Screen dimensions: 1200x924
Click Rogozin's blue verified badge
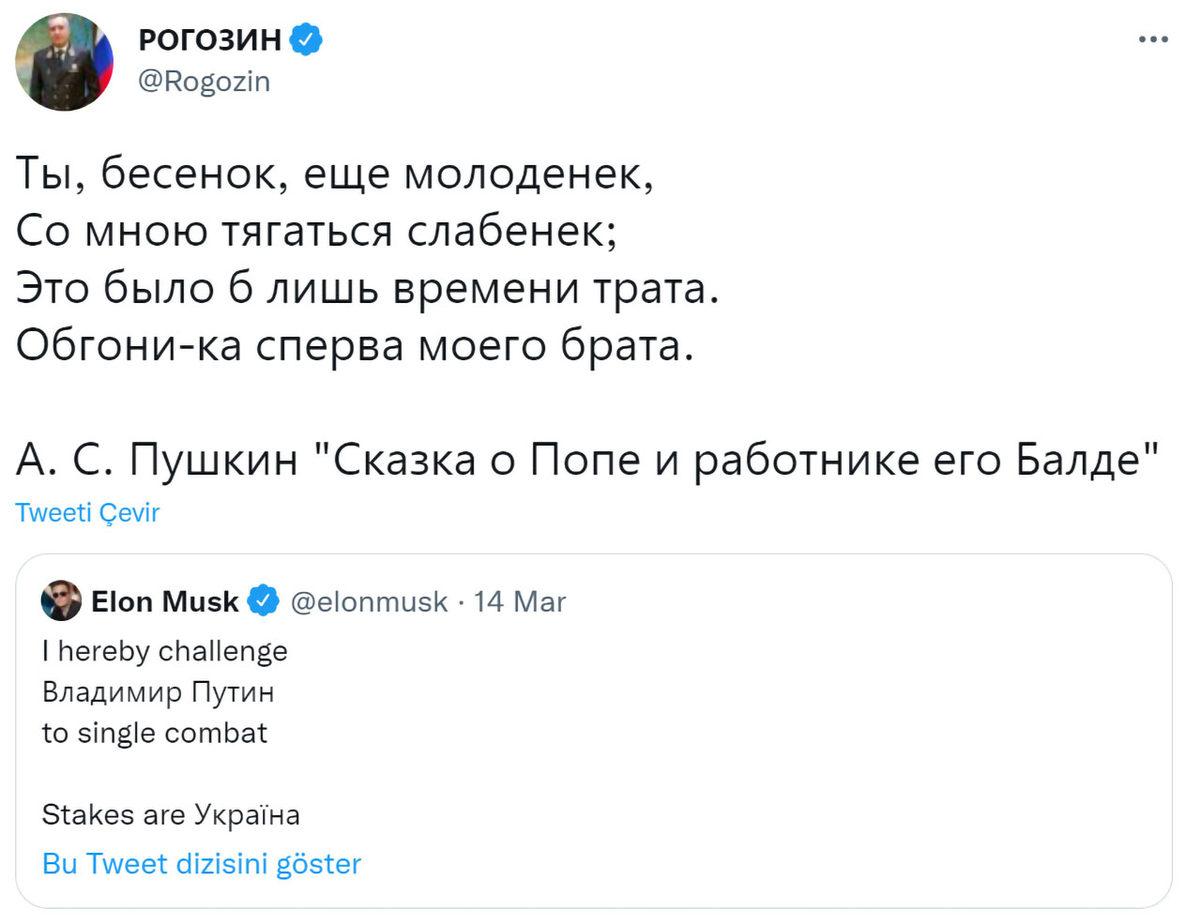coord(305,38)
